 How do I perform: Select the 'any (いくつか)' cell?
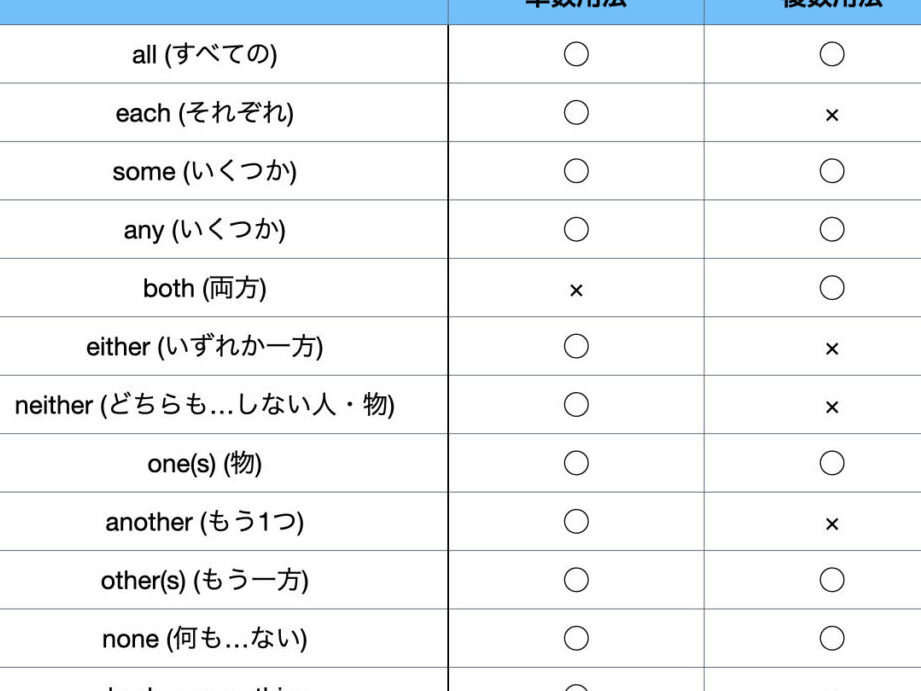(x=204, y=230)
